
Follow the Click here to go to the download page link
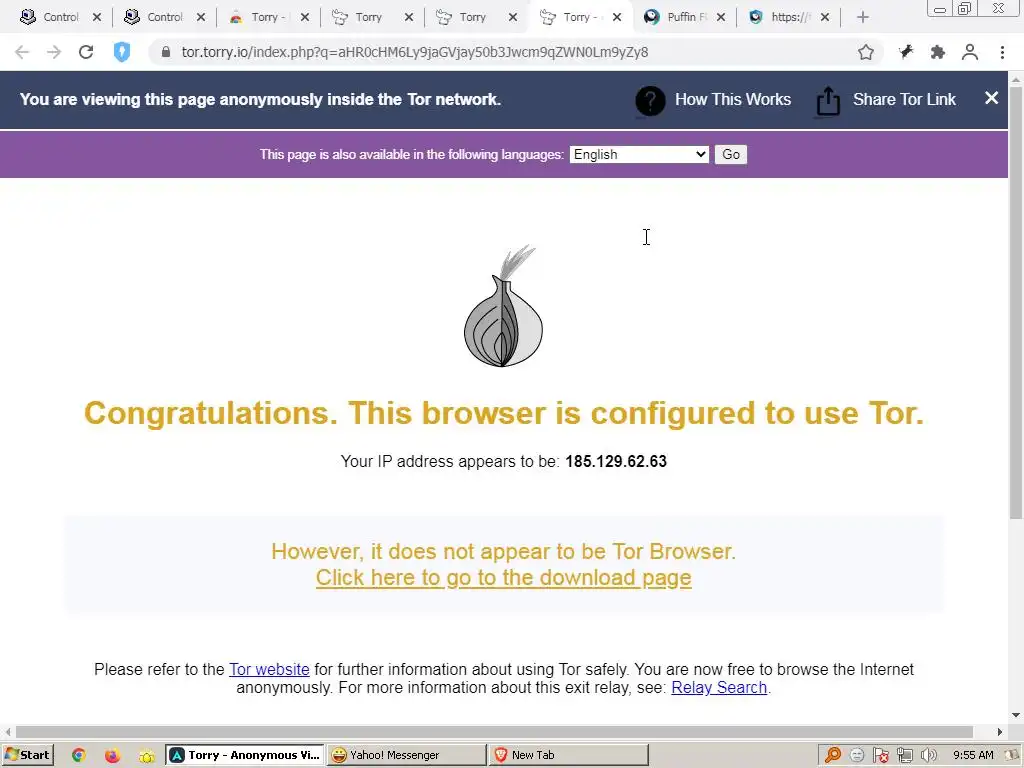[x=504, y=578]
